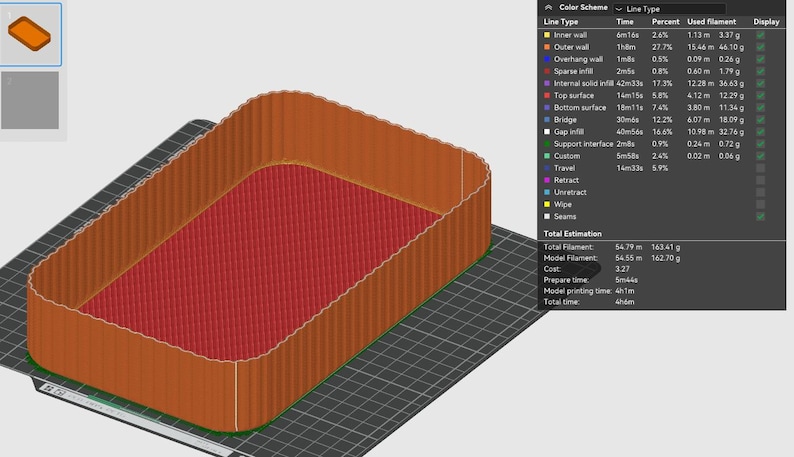Click the green Support interface swatch
This screenshot has height=457, width=794.
pyautogui.click(x=547, y=144)
